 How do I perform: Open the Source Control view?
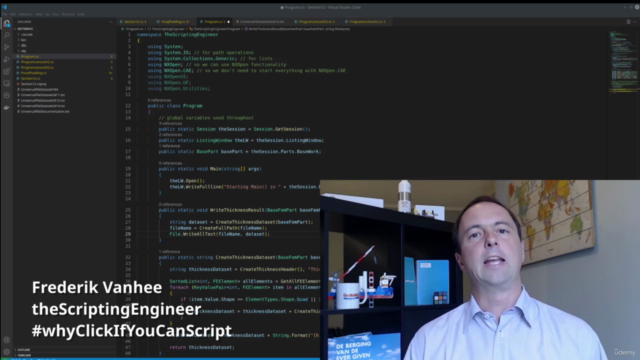pyautogui.click(x=7, y=47)
